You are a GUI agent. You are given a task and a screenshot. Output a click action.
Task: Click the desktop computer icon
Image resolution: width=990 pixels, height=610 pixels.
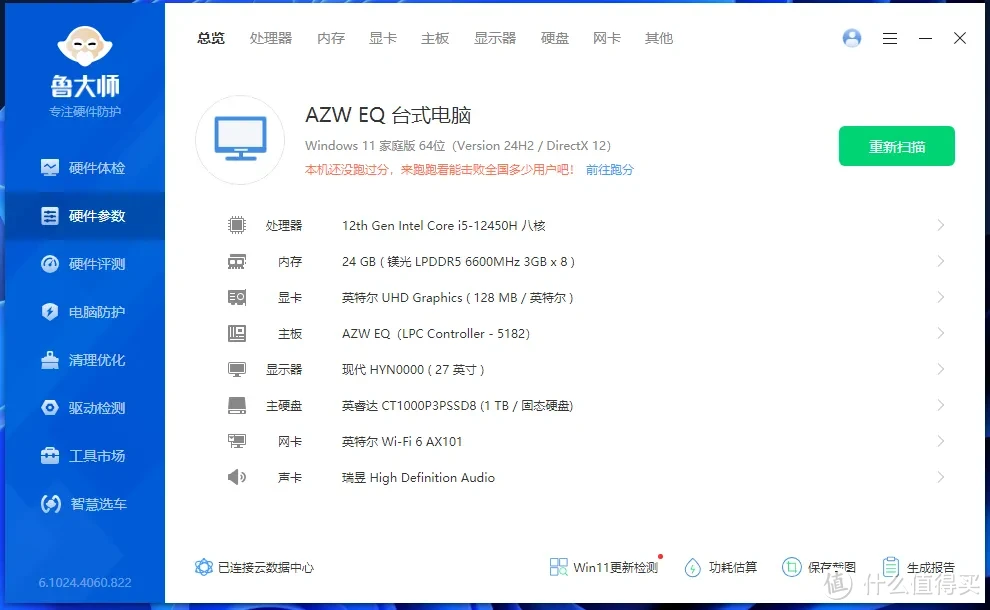[x=240, y=140]
